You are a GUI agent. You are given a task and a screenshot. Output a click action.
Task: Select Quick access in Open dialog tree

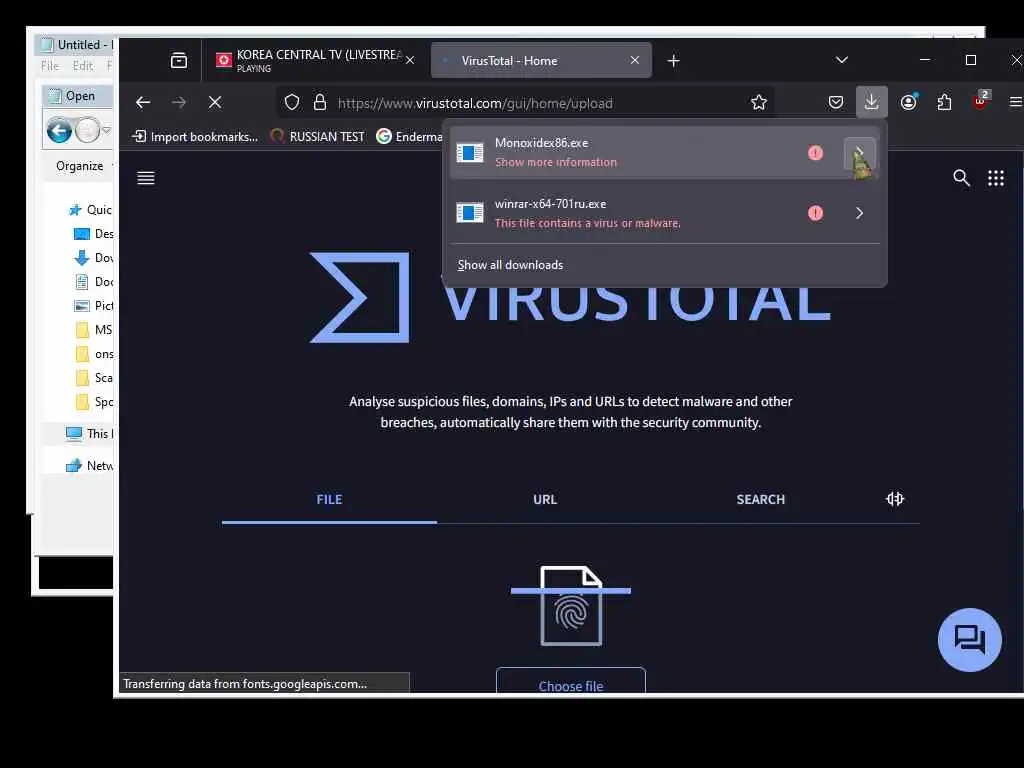tap(90, 210)
